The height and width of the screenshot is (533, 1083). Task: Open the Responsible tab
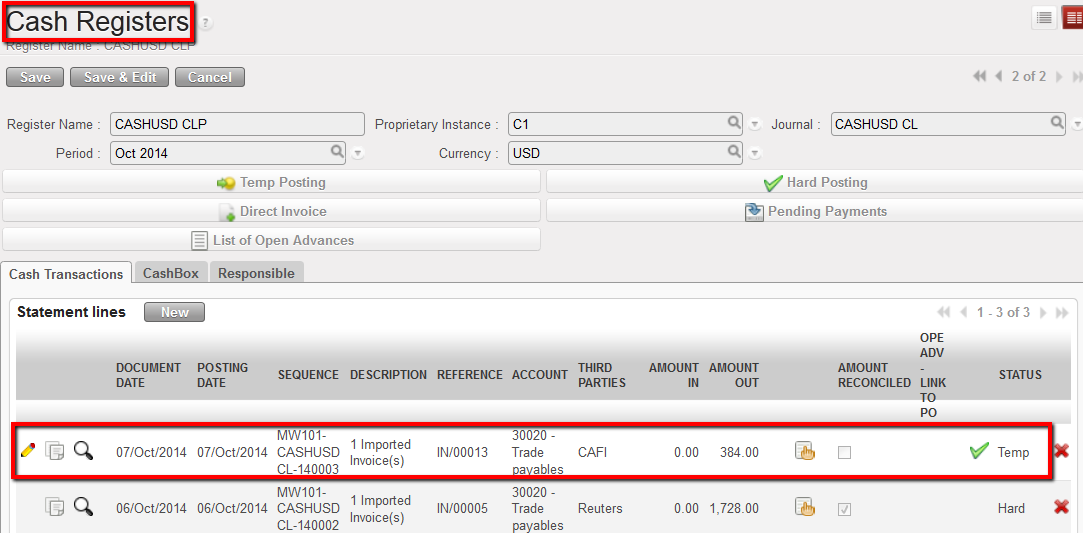coord(256,273)
